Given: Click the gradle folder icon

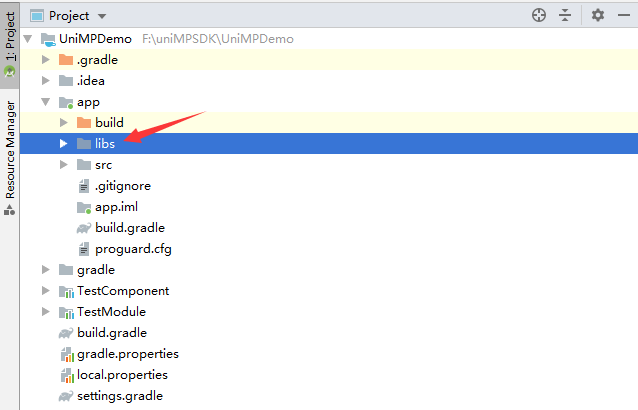Looking at the screenshot, I should tap(66, 270).
